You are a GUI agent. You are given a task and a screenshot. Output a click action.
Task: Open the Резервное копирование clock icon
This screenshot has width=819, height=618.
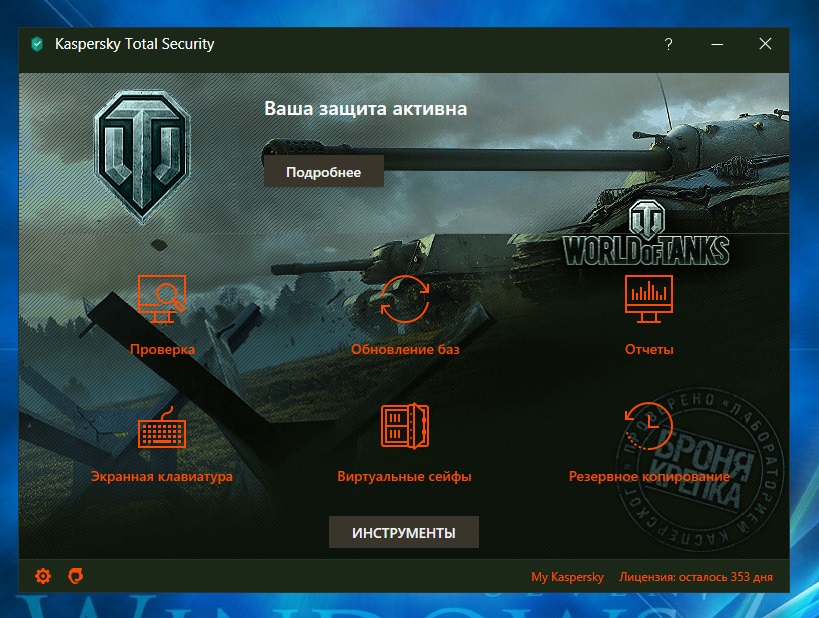(x=649, y=426)
